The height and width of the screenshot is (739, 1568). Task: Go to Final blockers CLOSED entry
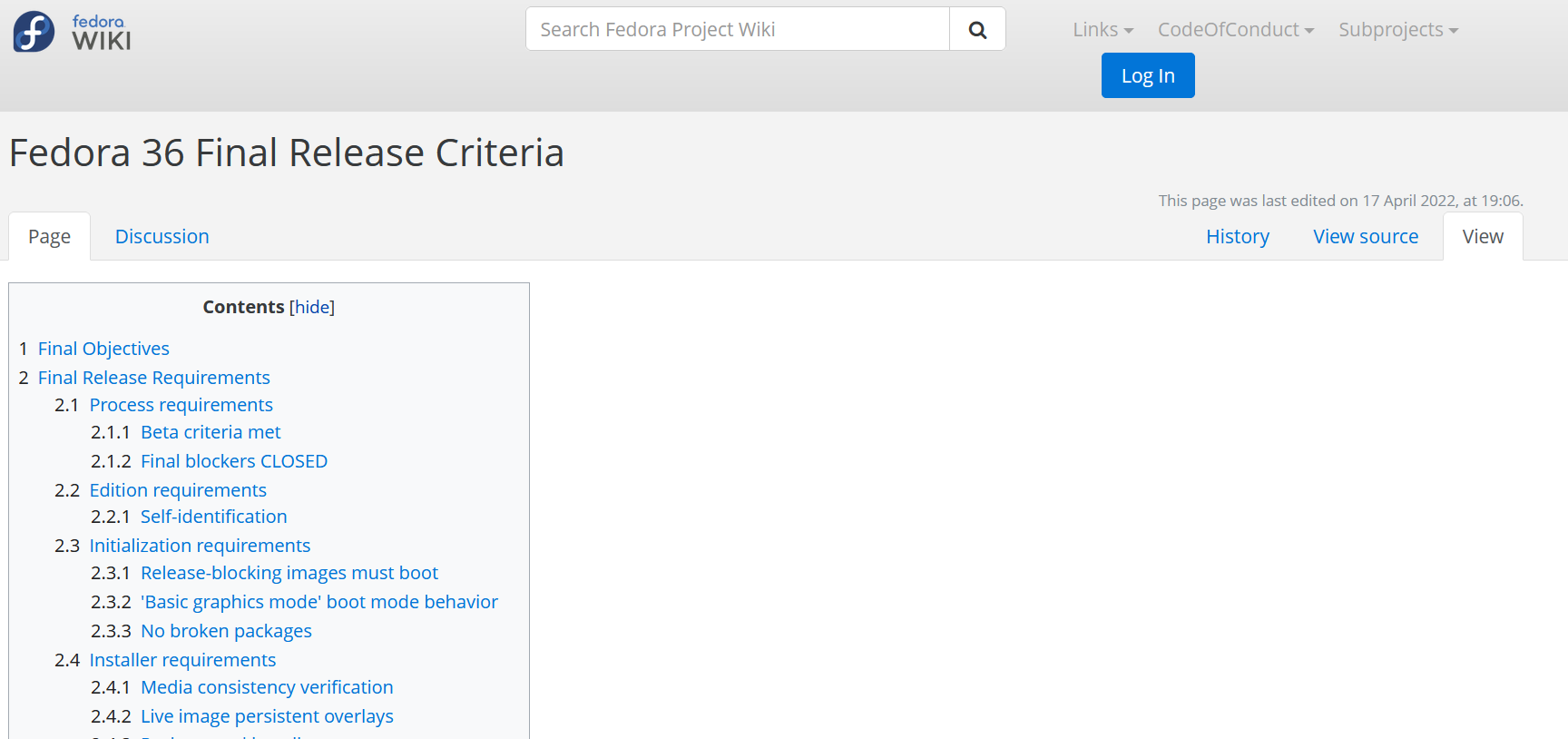point(234,461)
